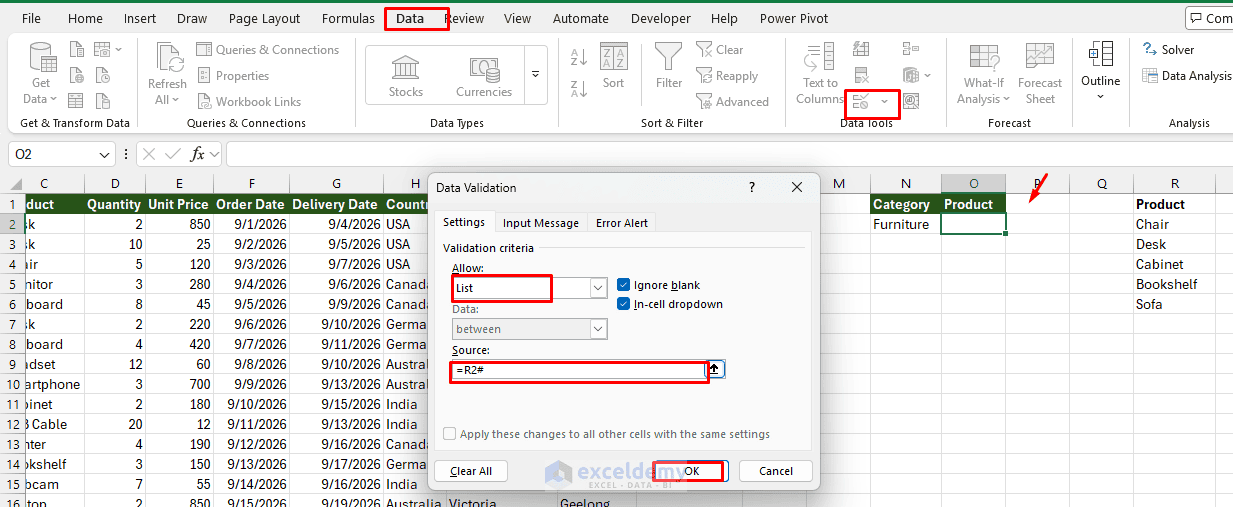
Task: Switch to the Insert tab
Action: pos(140,18)
